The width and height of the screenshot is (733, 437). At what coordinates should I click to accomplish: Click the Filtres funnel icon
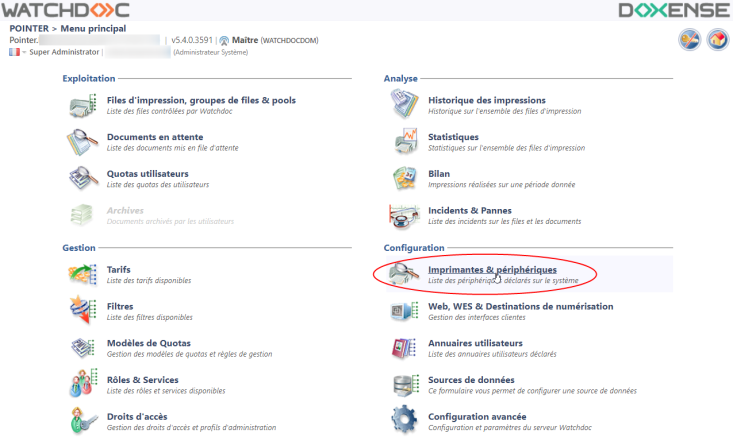(x=82, y=311)
